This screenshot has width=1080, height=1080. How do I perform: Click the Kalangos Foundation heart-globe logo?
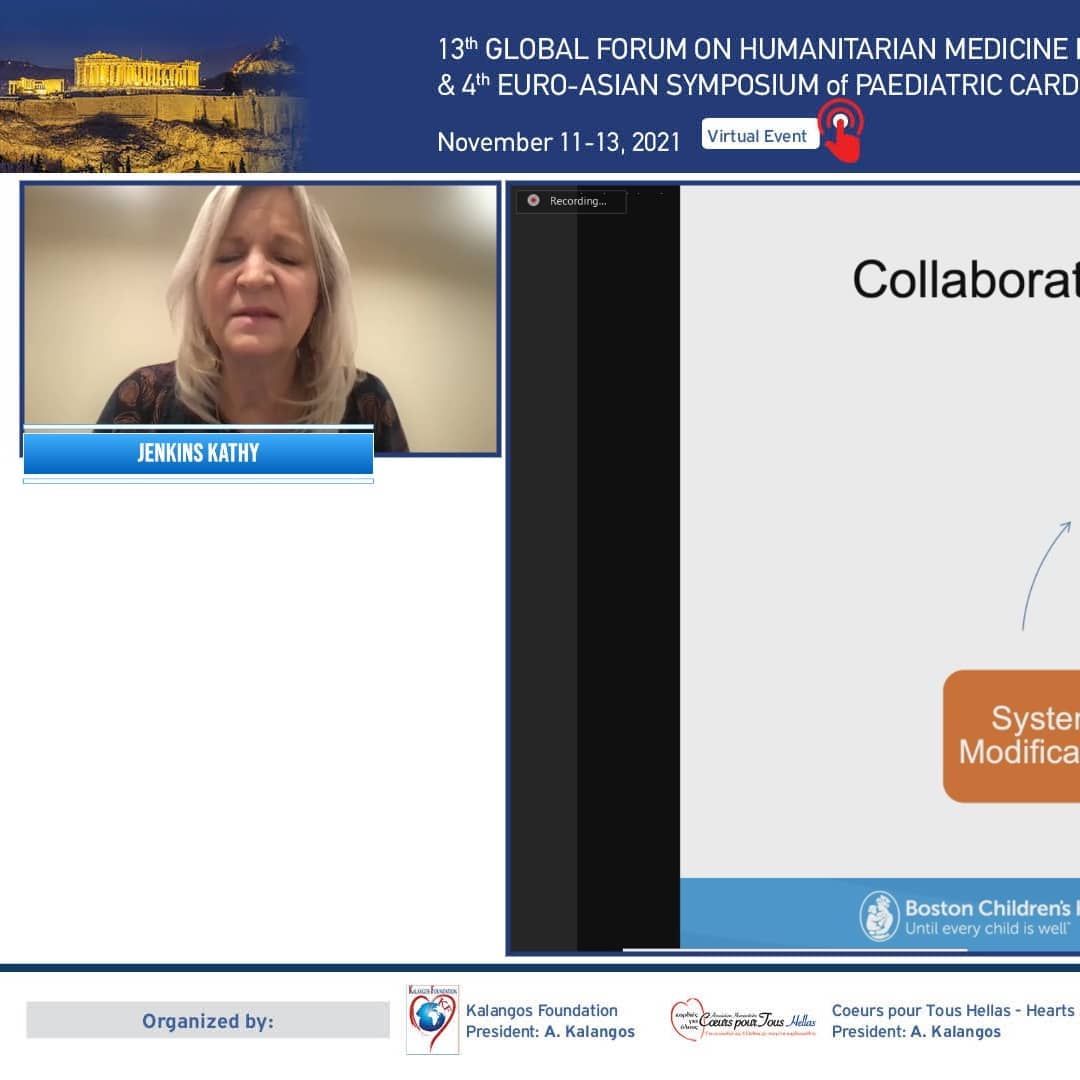[432, 1019]
